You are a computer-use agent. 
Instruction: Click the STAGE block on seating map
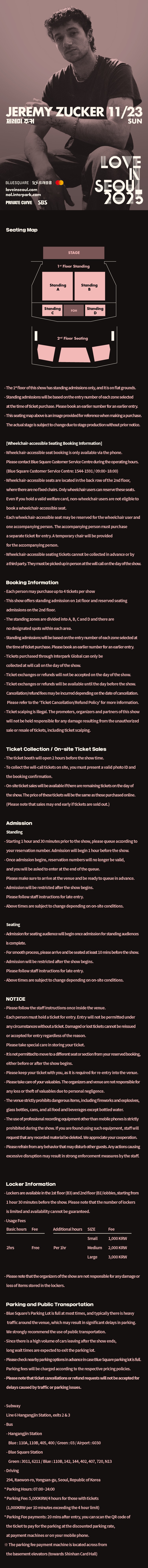[74, 253]
